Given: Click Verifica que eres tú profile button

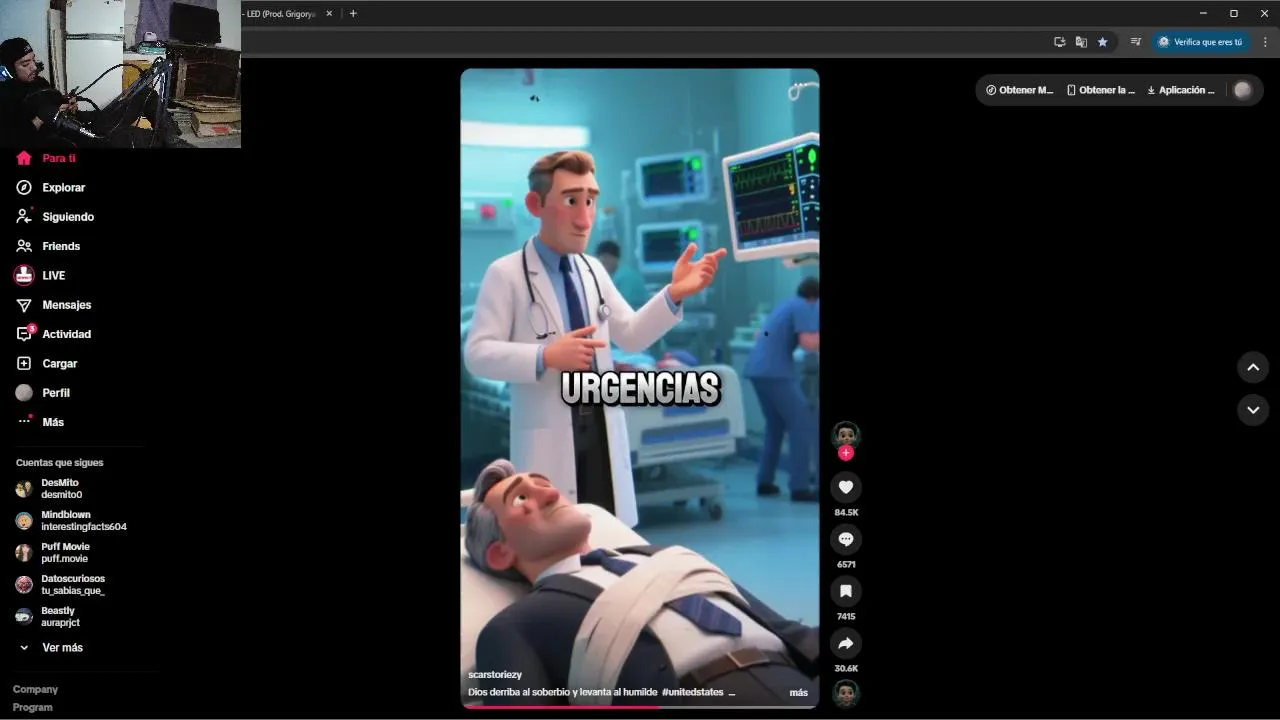Looking at the screenshot, I should tap(1199, 42).
